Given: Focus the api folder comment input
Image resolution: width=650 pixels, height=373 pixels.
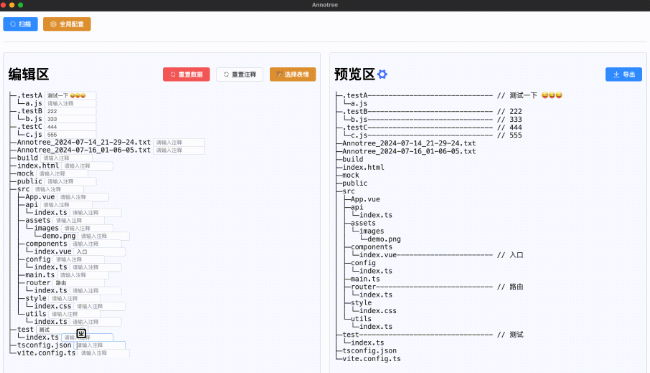Looking at the screenshot, I should click(66, 205).
